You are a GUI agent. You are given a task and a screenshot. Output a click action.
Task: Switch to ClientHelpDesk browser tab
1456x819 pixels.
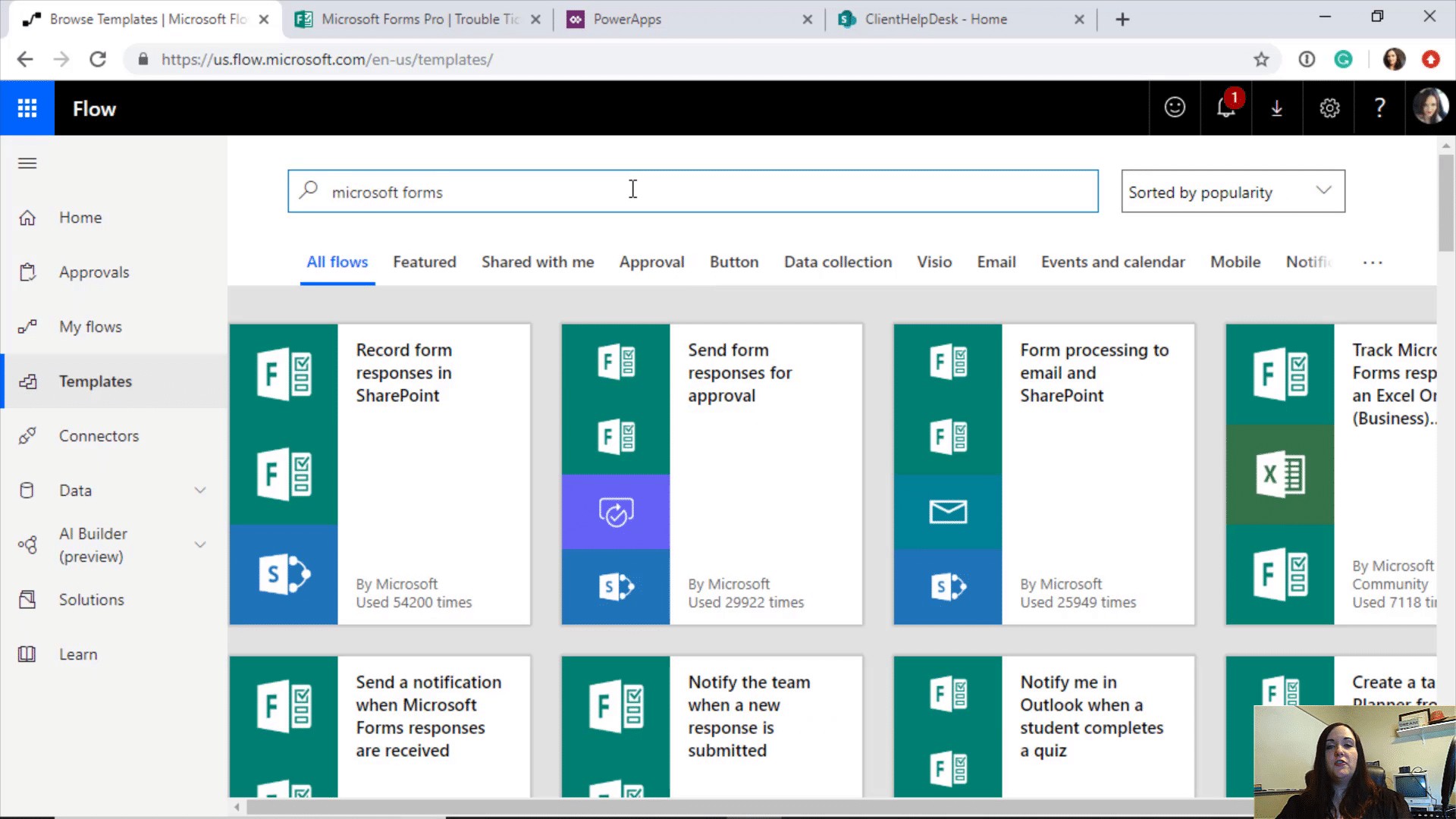959,20
